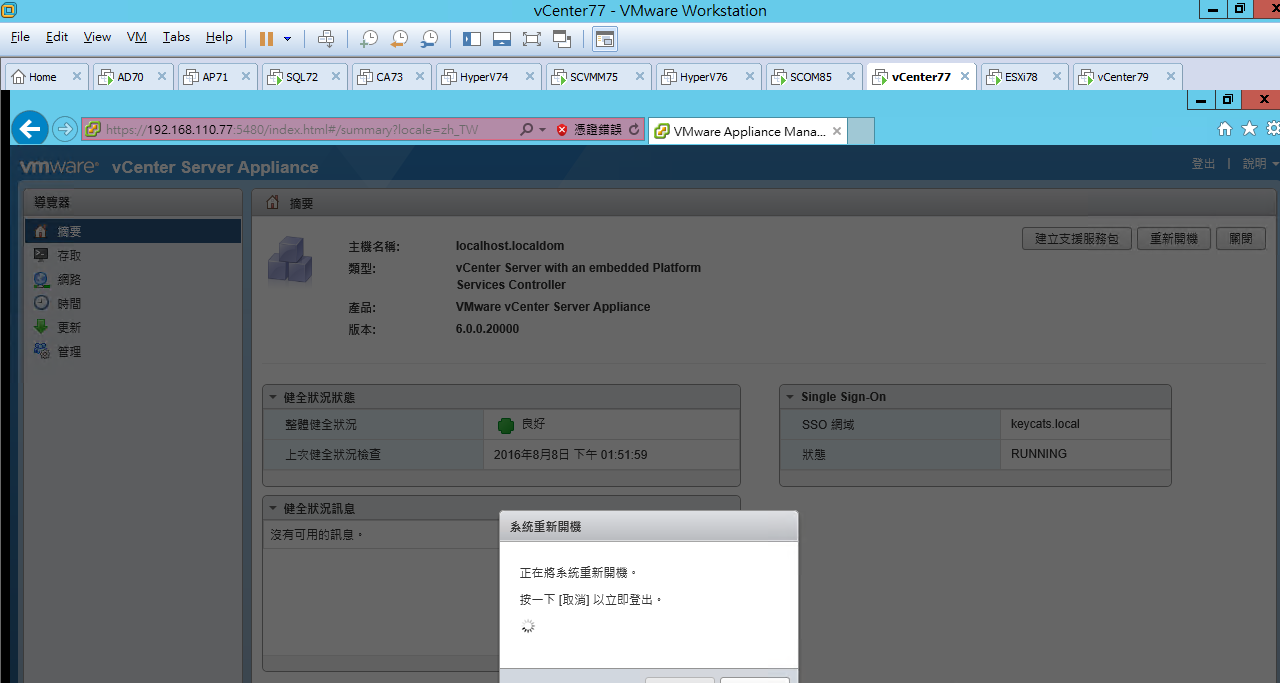Image resolution: width=1280 pixels, height=683 pixels.
Task: Switch to the ESXi78 VM tab
Action: click(x=1024, y=77)
